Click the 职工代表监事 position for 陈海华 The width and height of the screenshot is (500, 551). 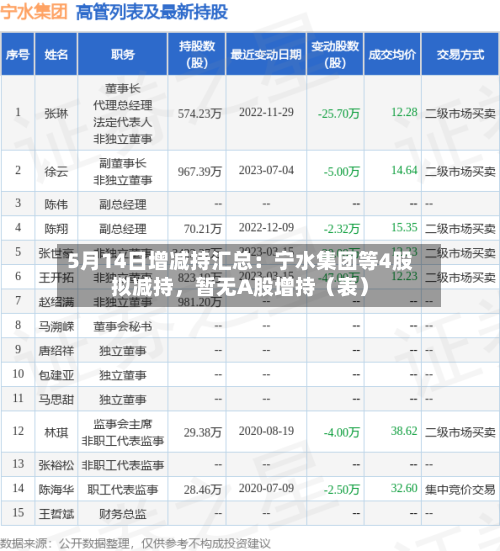pyautogui.click(x=123, y=490)
